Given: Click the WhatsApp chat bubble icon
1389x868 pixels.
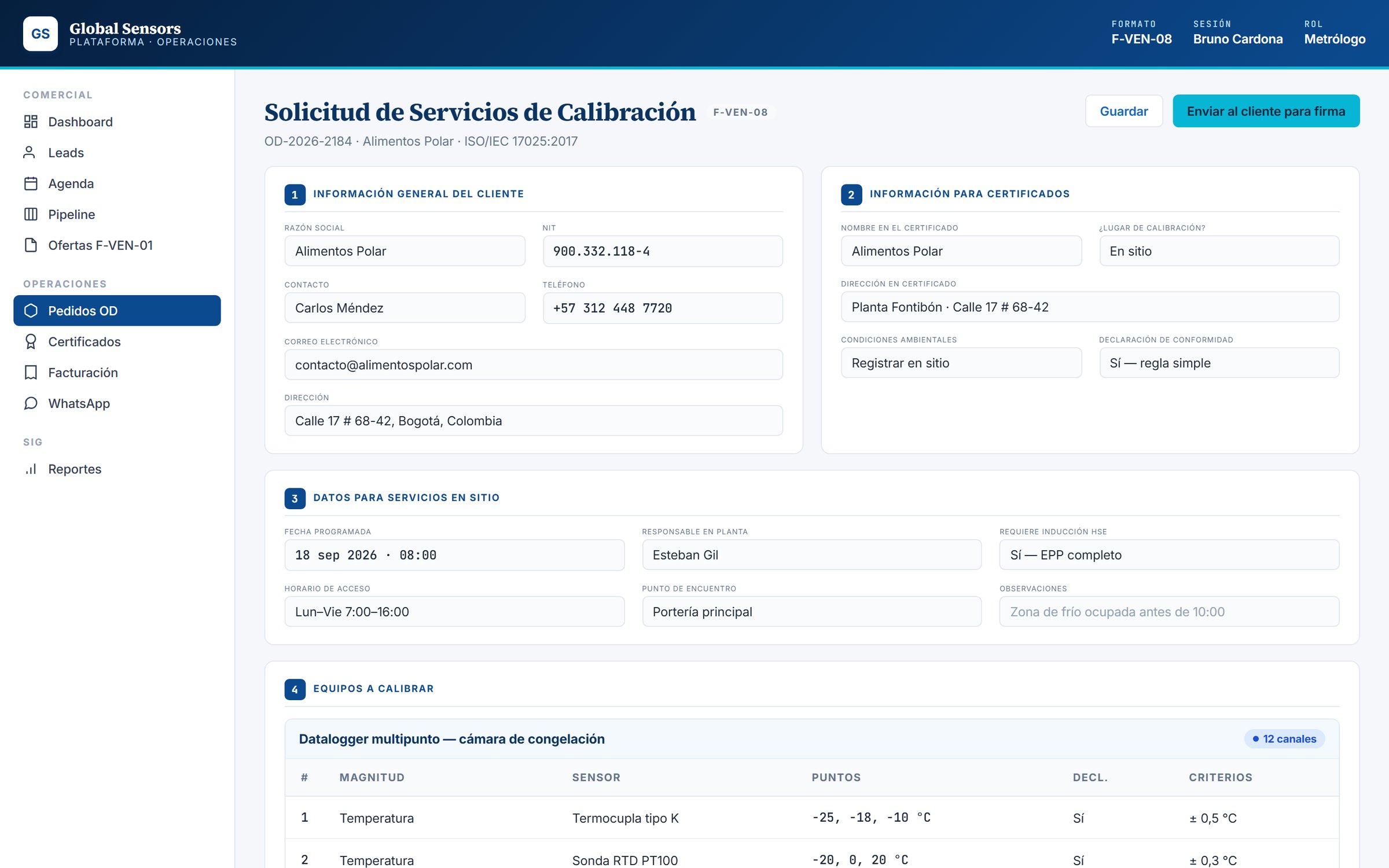Looking at the screenshot, I should [x=31, y=403].
